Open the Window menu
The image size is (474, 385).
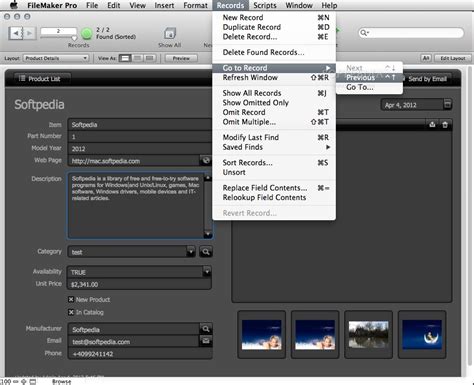(299, 5)
